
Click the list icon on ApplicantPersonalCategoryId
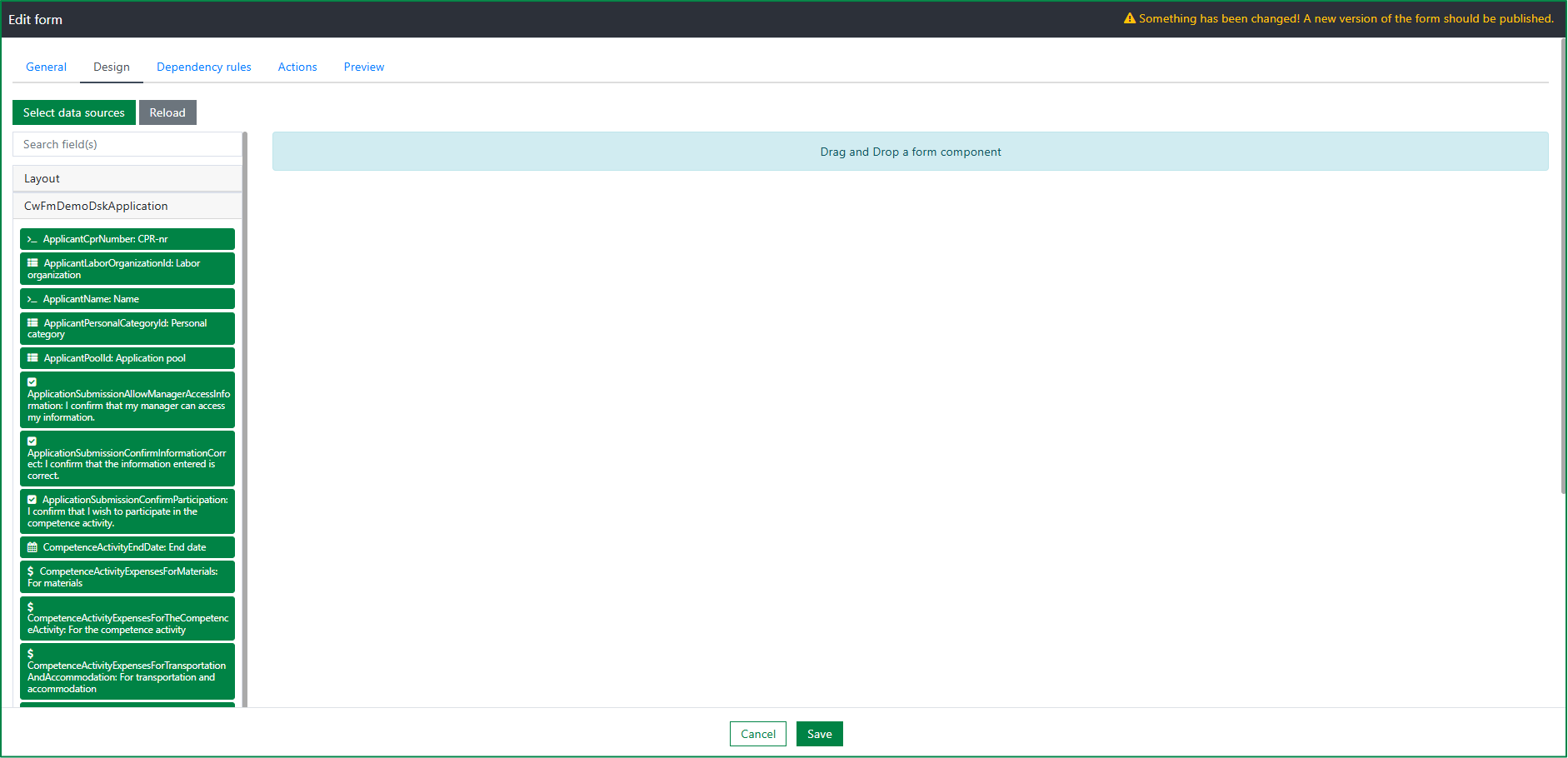[32, 323]
